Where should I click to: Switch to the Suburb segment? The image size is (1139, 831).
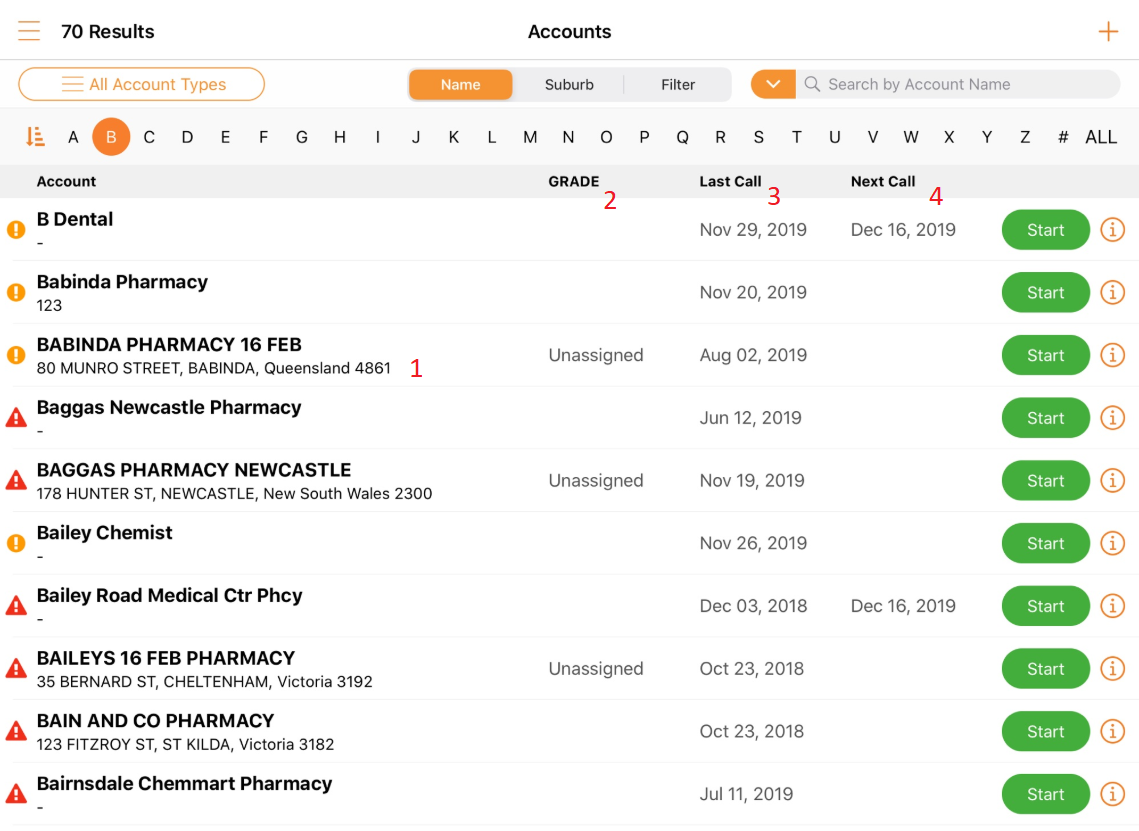(569, 84)
